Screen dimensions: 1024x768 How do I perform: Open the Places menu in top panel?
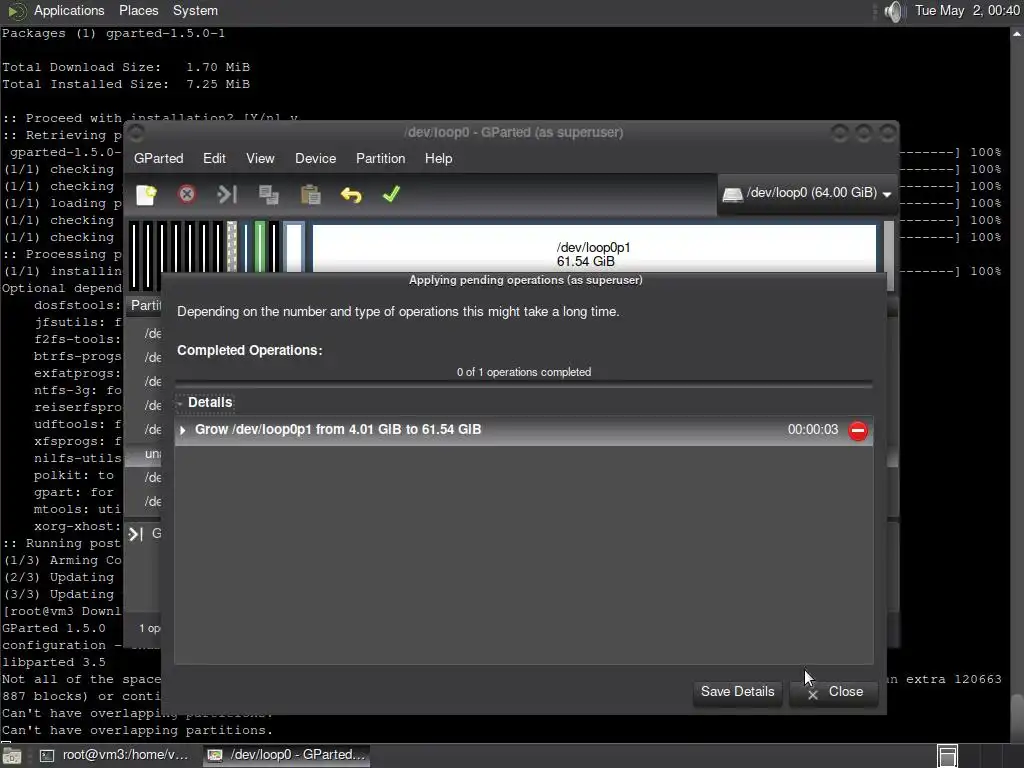pyautogui.click(x=138, y=10)
